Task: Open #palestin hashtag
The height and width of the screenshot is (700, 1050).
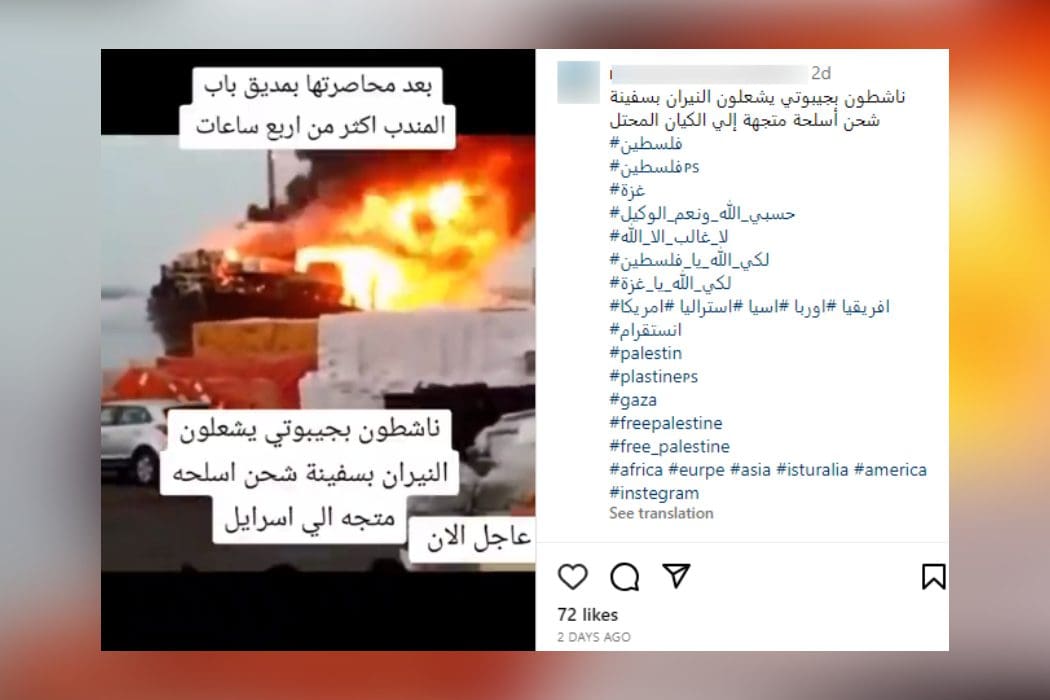Action: tap(646, 353)
